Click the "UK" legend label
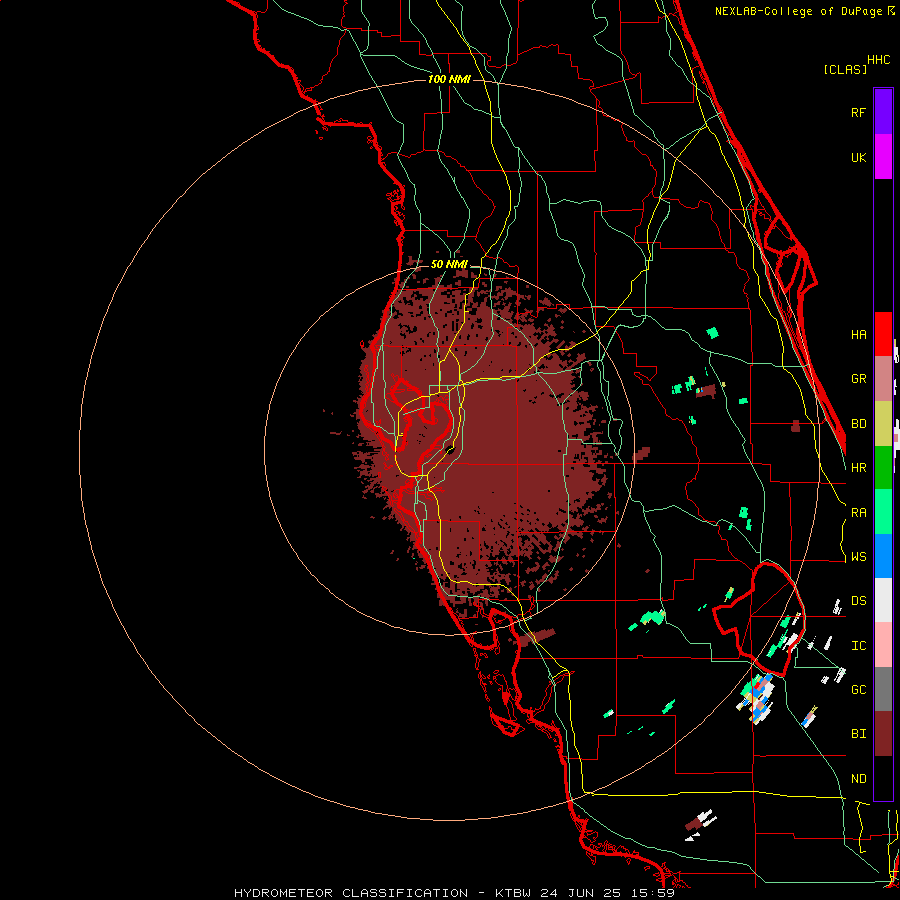 [x=858, y=157]
